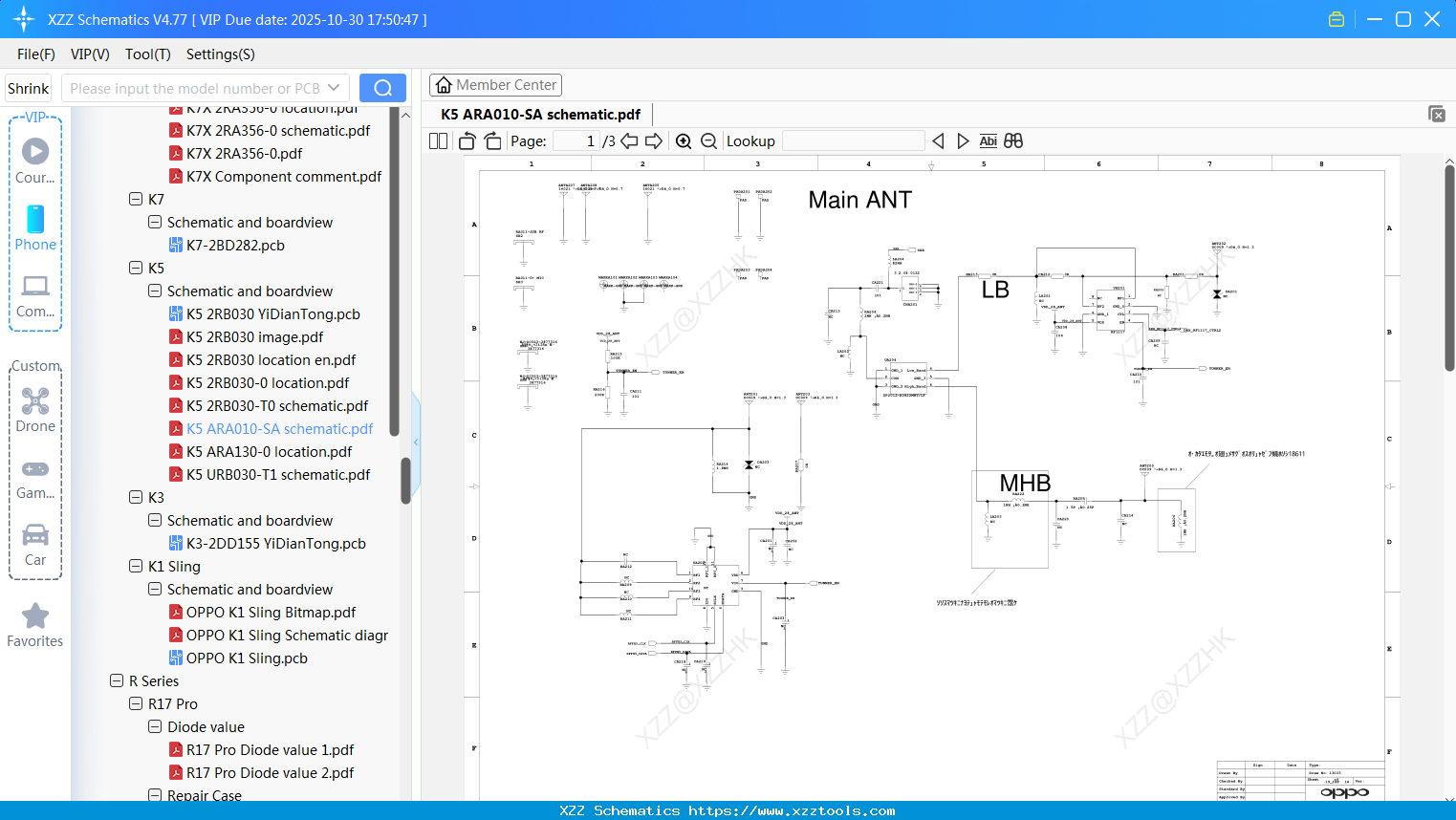Viewport: 1456px width, 820px height.
Task: Open Favorites from the sidebar
Action: [x=35, y=626]
